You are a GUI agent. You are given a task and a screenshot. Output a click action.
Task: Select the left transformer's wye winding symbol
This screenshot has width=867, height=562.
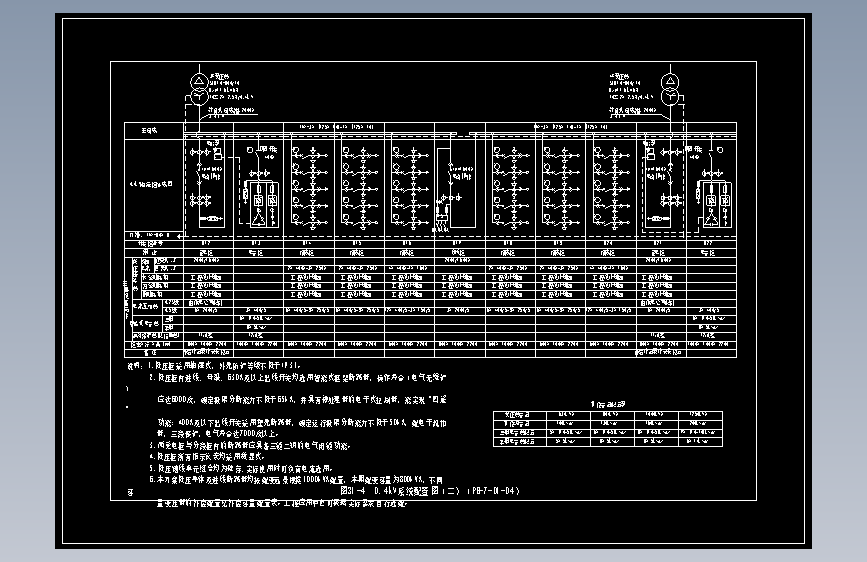coord(199,97)
